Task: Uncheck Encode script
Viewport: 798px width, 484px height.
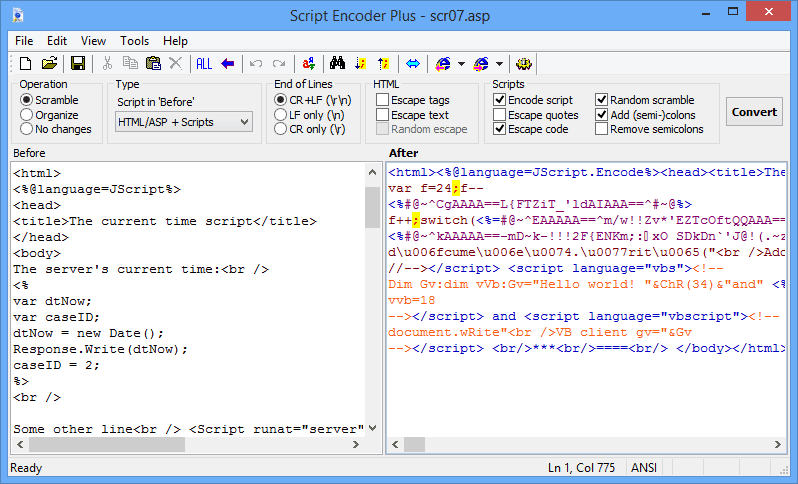Action: coord(533,100)
